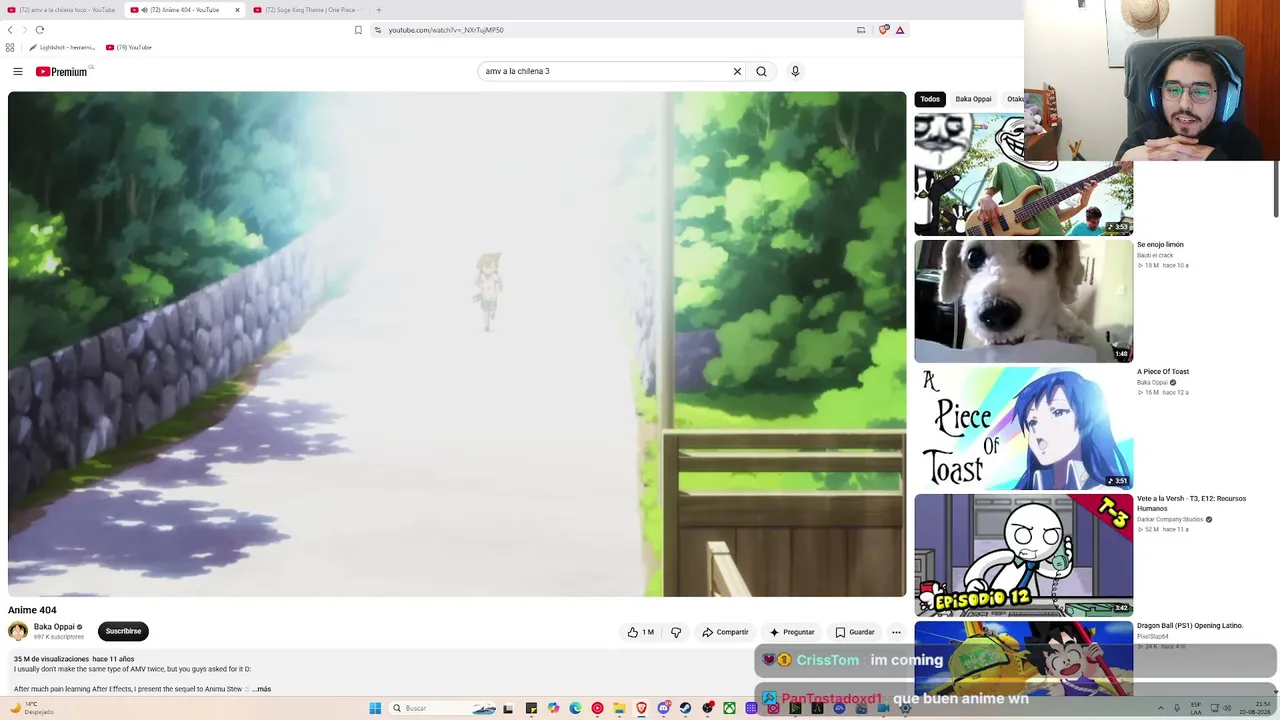Select the Todos filter chip
This screenshot has height=720, width=1280.
[930, 99]
